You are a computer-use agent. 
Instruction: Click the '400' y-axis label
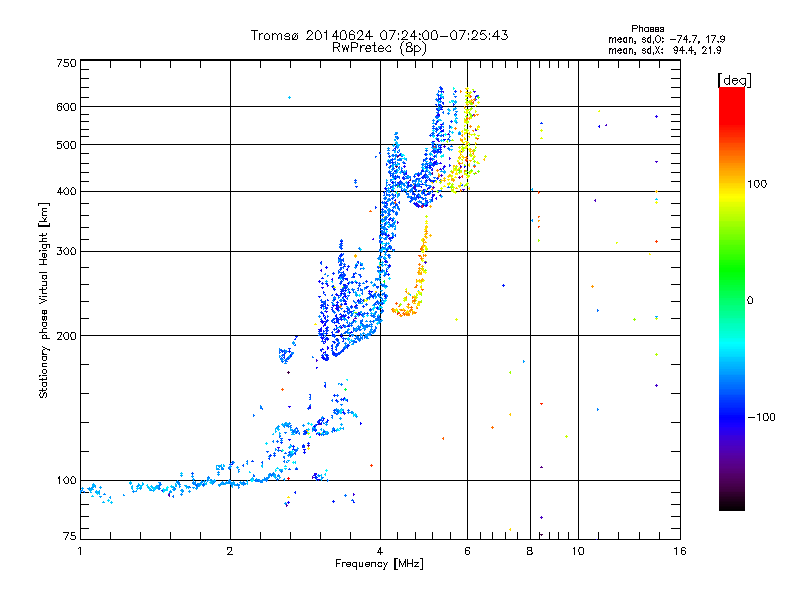point(67,192)
